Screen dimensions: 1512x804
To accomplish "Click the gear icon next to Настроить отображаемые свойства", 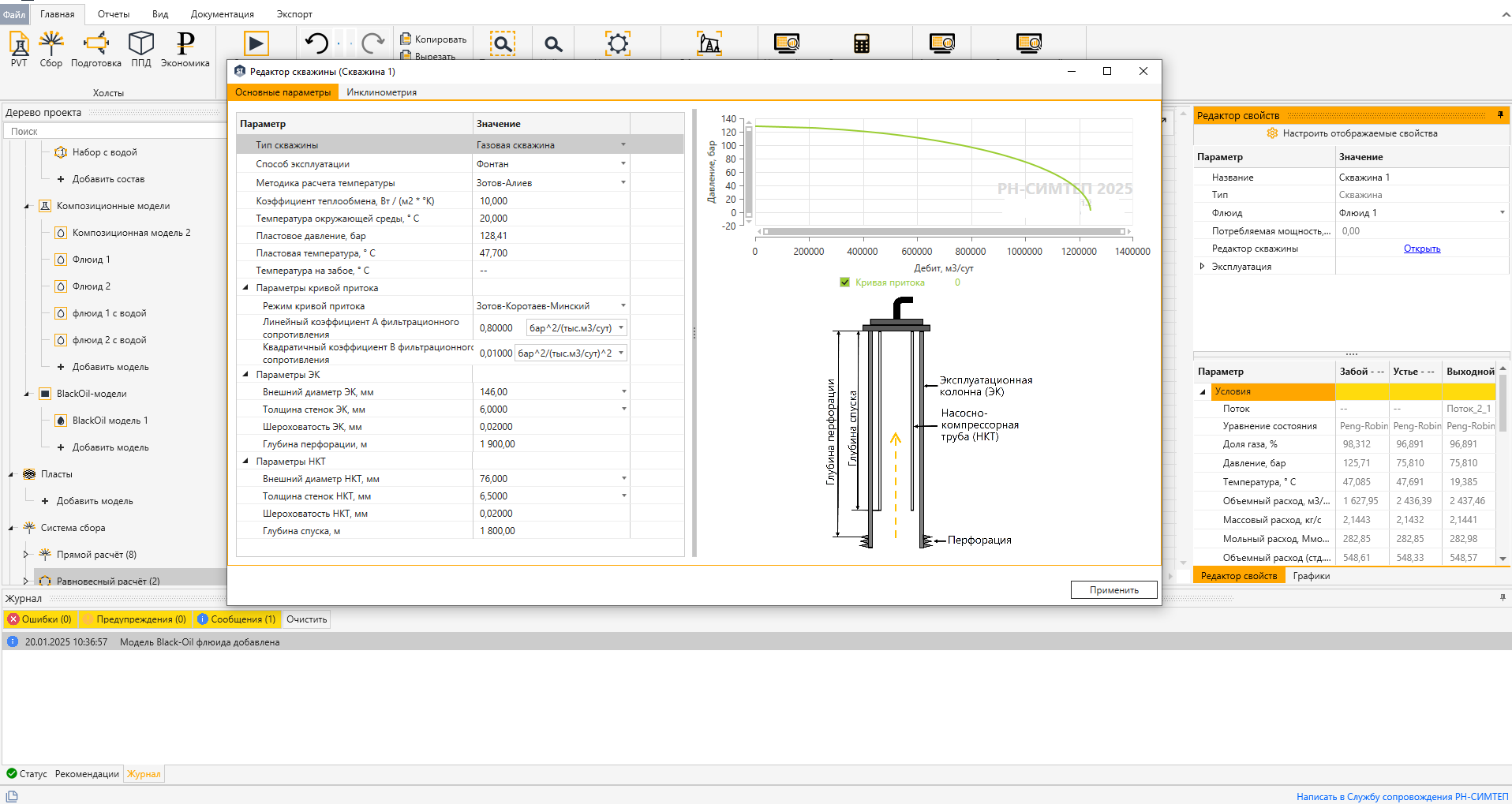I will click(x=1272, y=133).
